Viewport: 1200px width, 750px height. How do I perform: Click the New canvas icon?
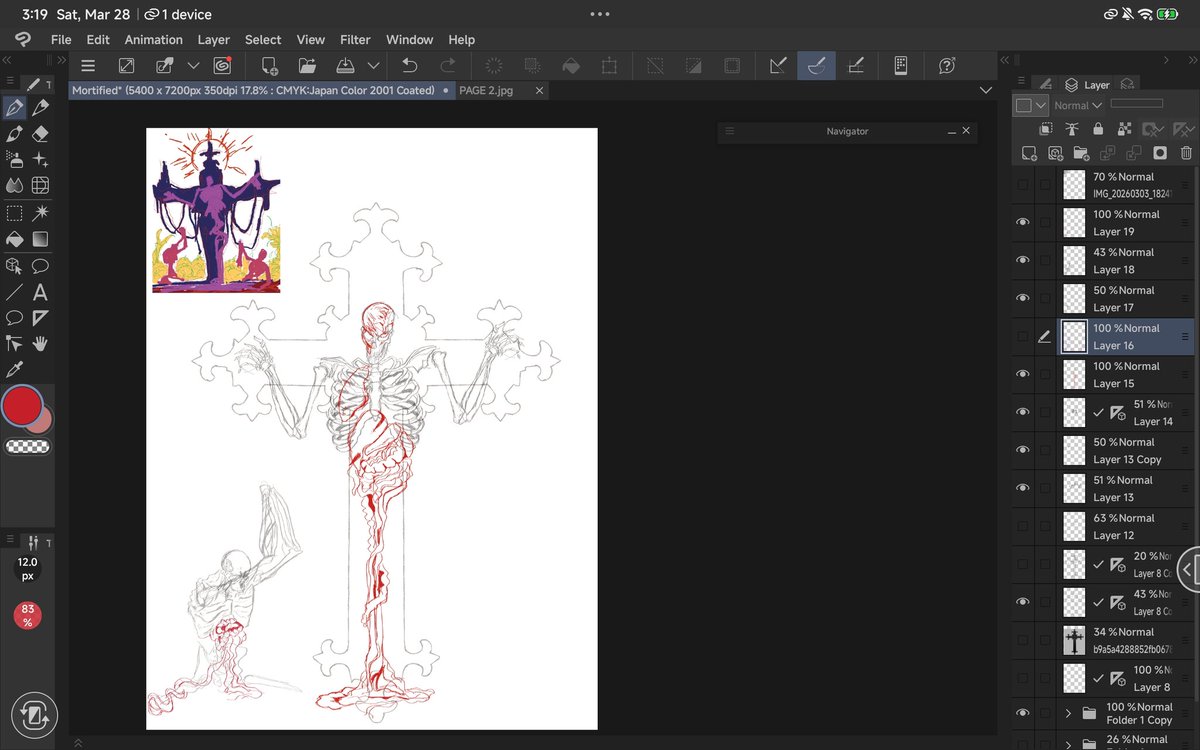tap(269, 66)
